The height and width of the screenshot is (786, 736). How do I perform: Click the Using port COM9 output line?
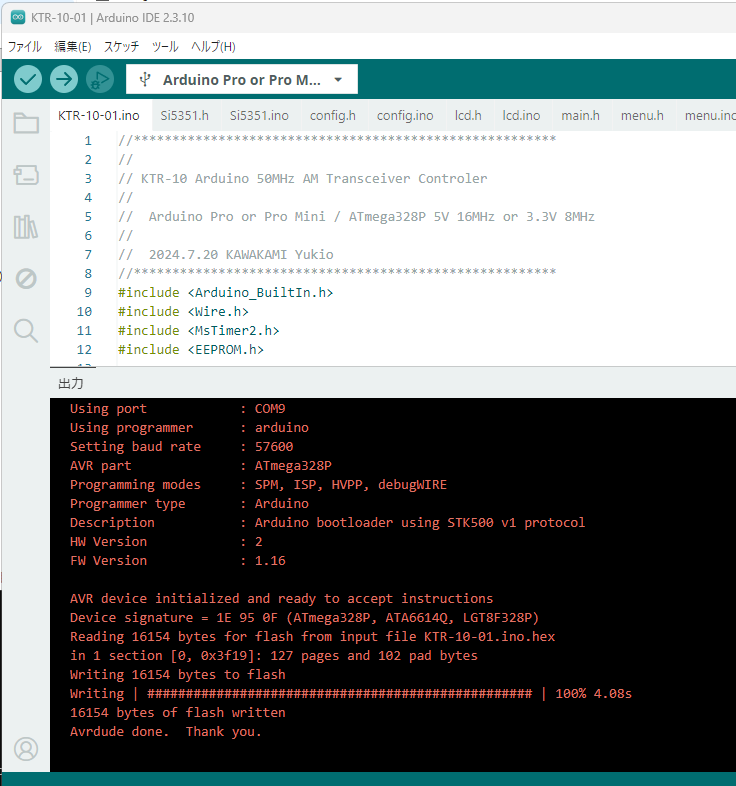(177, 409)
